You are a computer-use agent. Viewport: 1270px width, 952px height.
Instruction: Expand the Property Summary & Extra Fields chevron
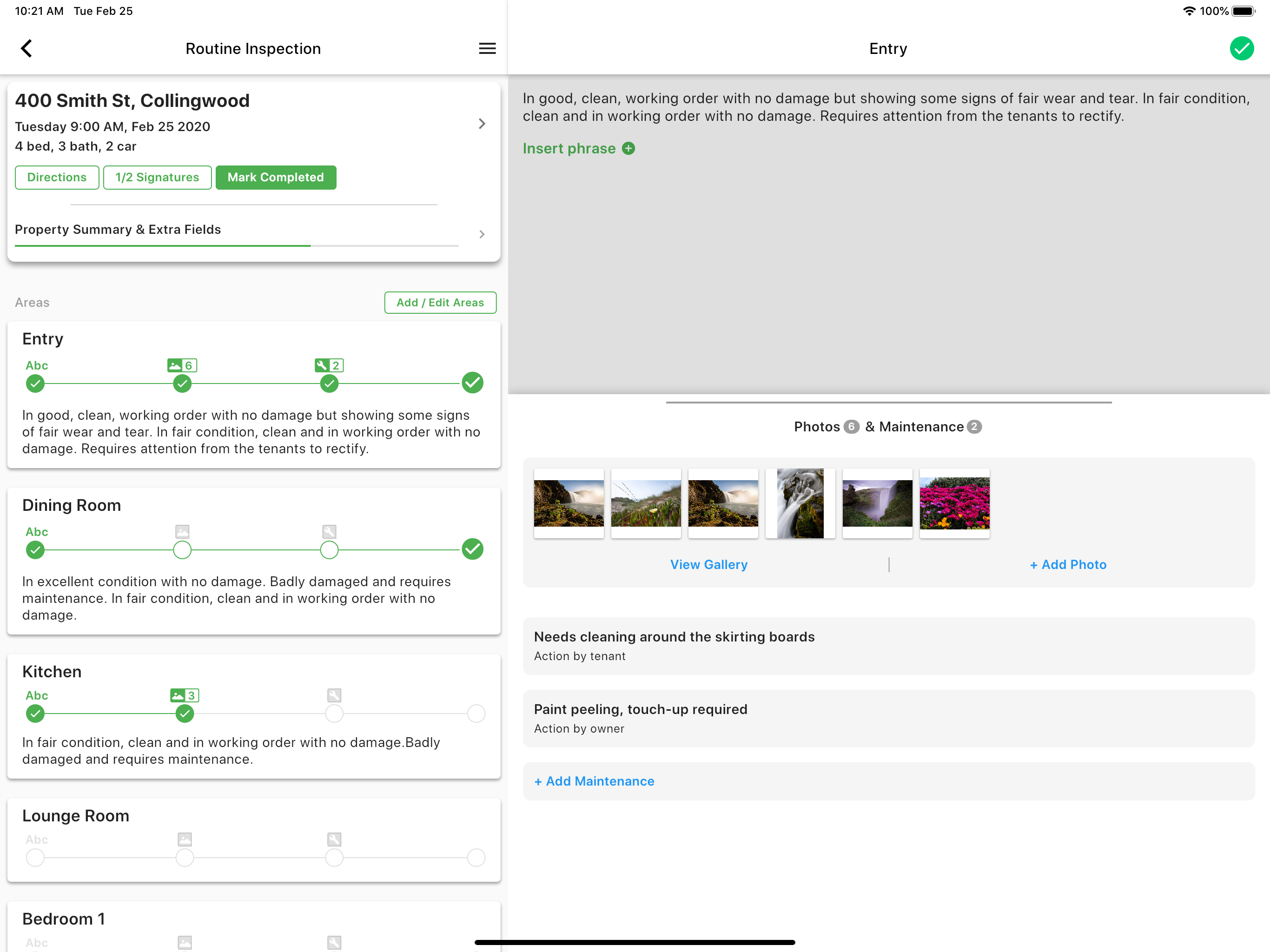482,234
